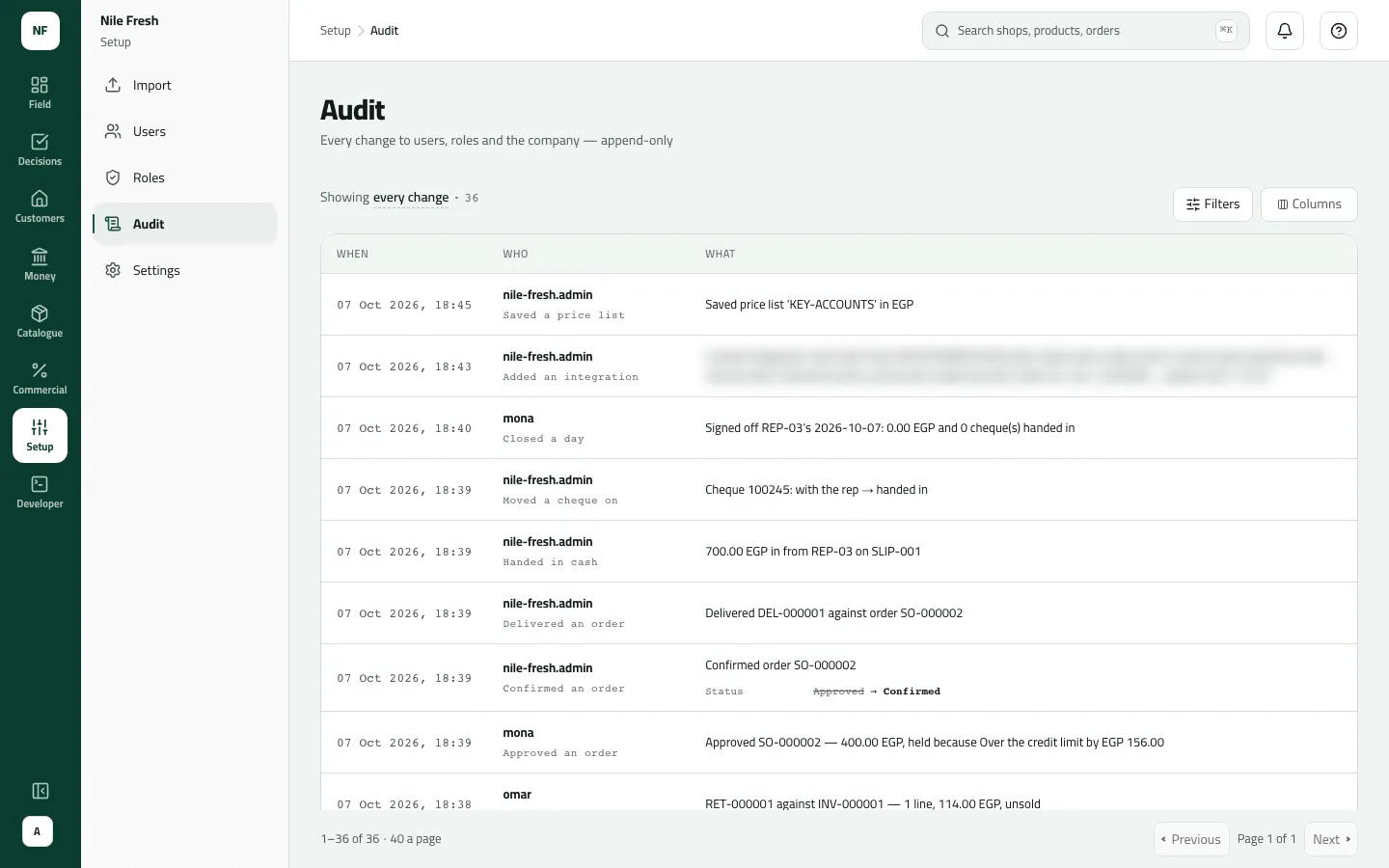Image resolution: width=1389 pixels, height=868 pixels.
Task: Collapse the sidebar panel icon
Action: point(41,791)
